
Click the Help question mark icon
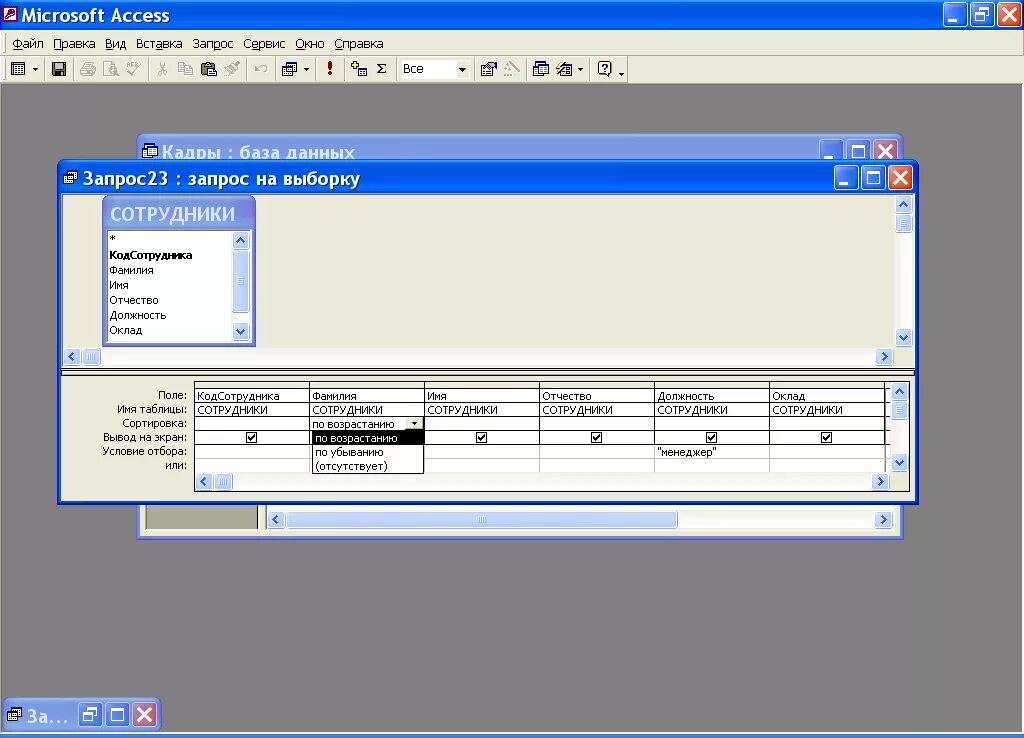pyautogui.click(x=605, y=69)
